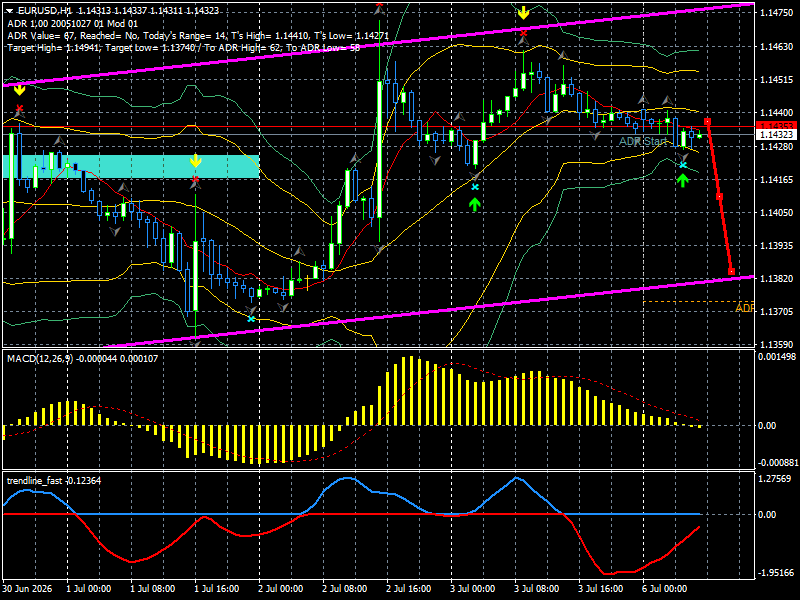The height and width of the screenshot is (600, 800).
Task: Select the EURUSD,H1 chart title text
Action: pos(44,11)
